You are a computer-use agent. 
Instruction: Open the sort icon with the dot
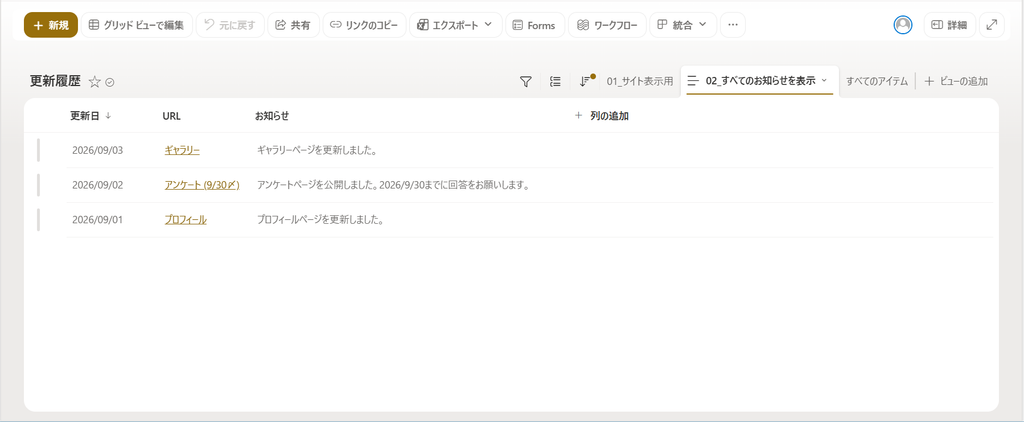pyautogui.click(x=586, y=81)
